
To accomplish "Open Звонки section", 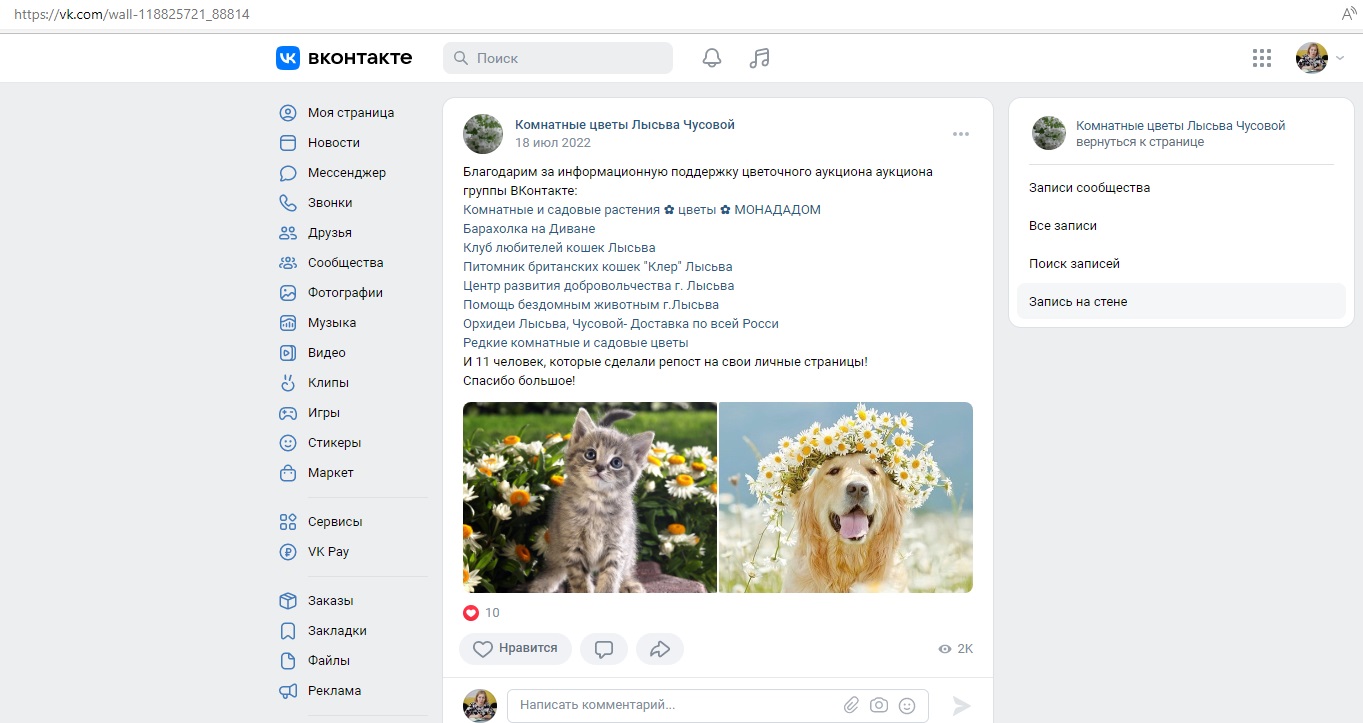I will tap(330, 203).
